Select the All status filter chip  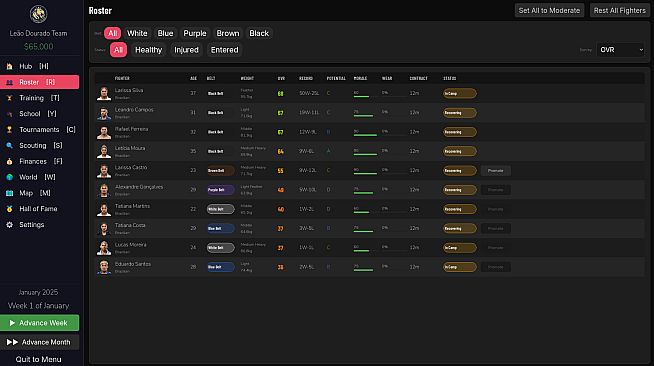pos(118,50)
